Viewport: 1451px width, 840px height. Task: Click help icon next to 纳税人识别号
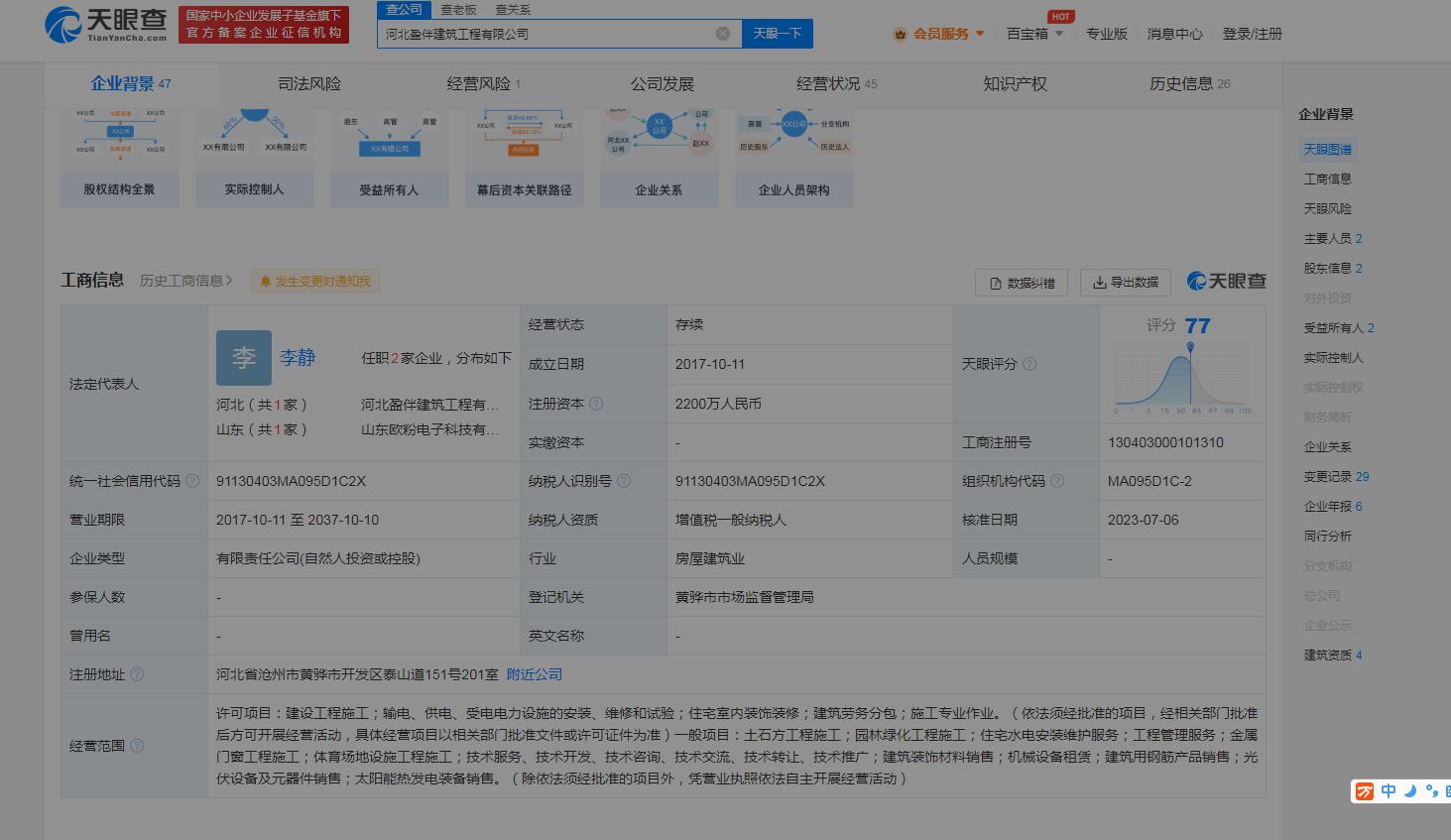(x=624, y=481)
